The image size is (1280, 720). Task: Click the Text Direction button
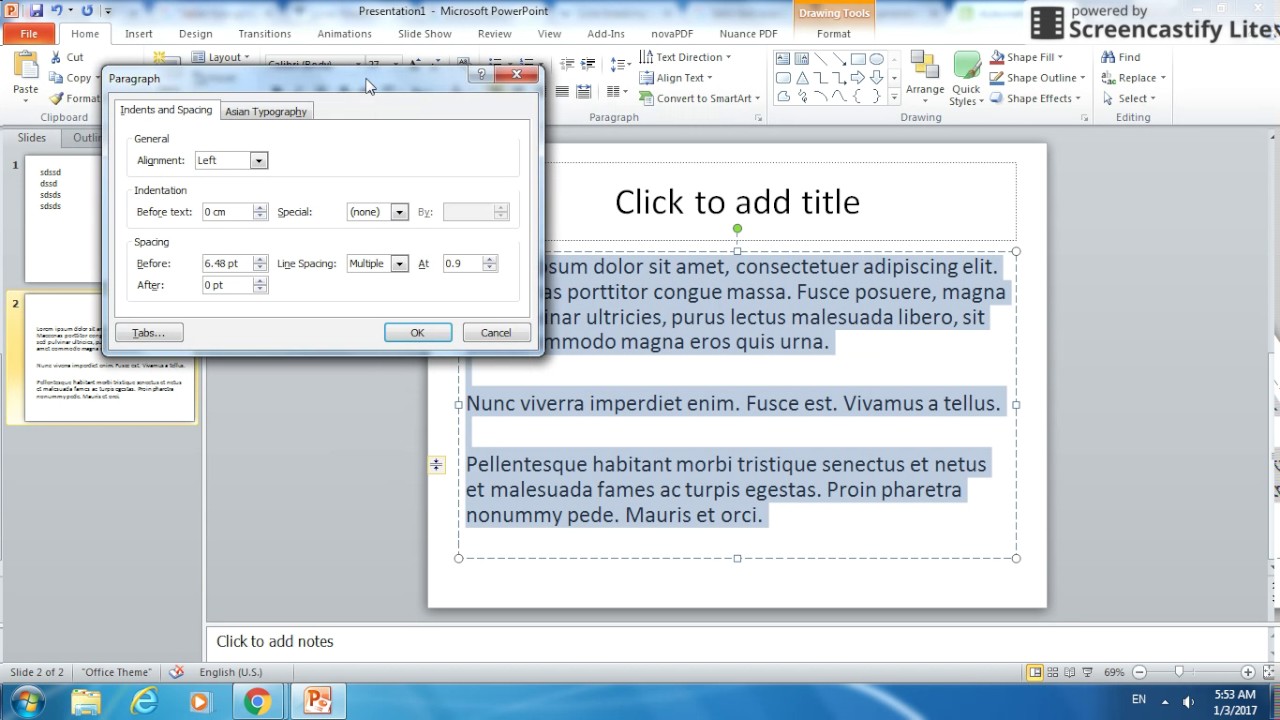point(685,57)
